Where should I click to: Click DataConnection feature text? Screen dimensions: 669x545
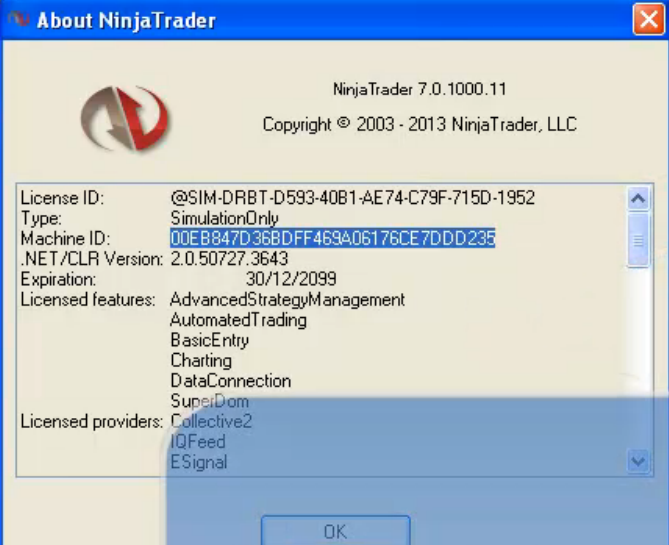pos(230,381)
